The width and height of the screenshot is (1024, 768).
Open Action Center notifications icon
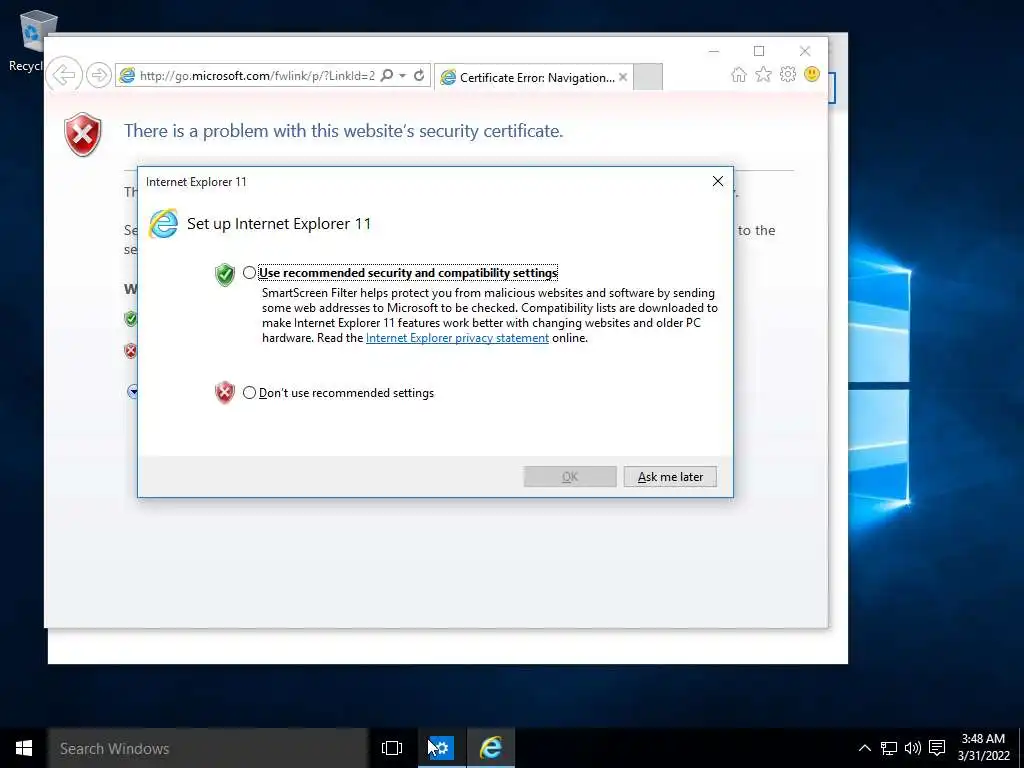937,748
